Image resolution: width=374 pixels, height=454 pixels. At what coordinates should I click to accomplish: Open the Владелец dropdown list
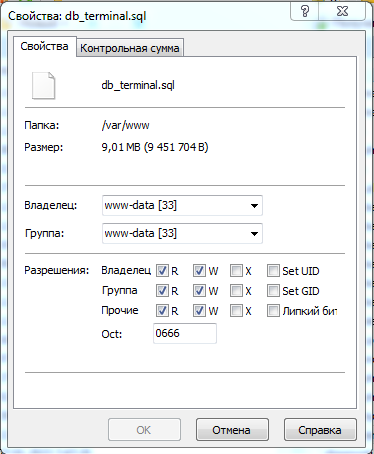coord(182,205)
